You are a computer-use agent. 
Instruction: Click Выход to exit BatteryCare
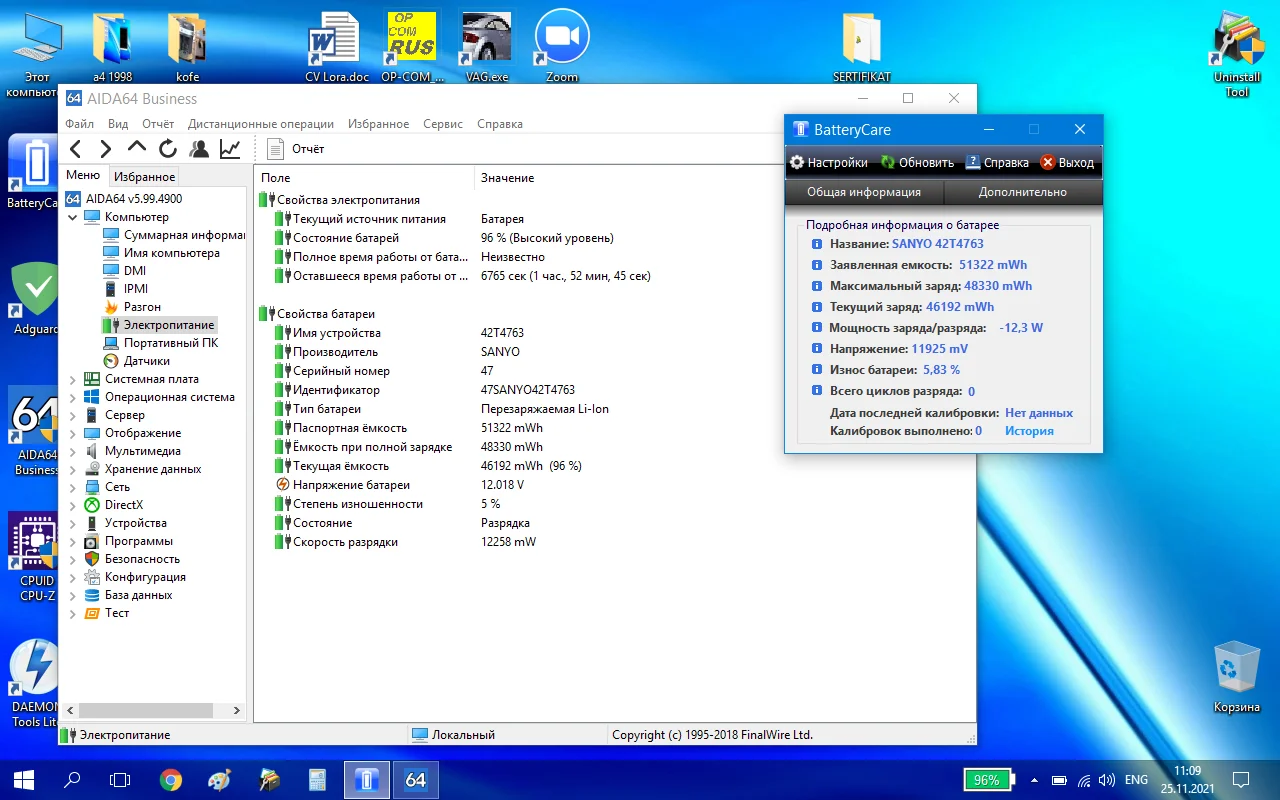pos(1067,162)
